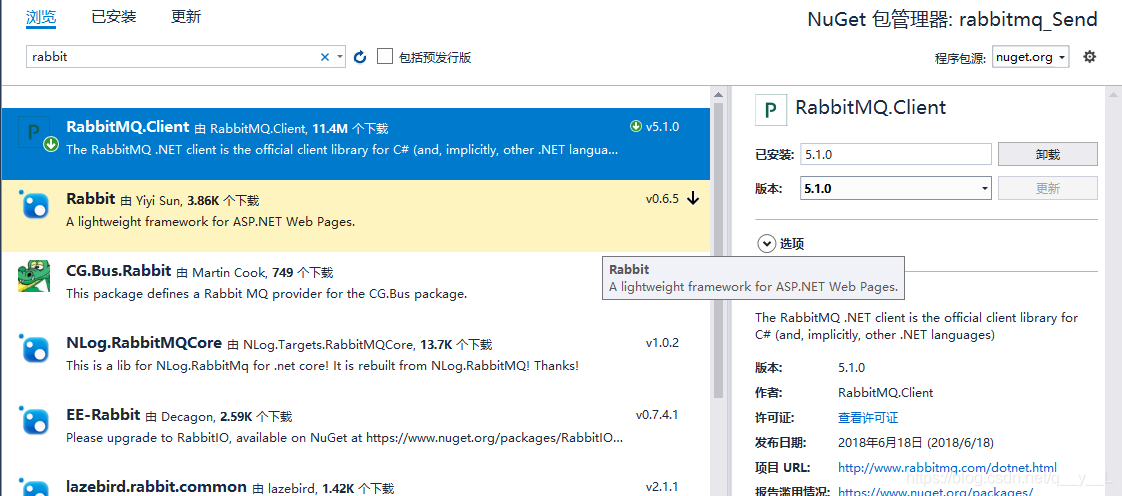Open the 更新 tab

click(186, 16)
